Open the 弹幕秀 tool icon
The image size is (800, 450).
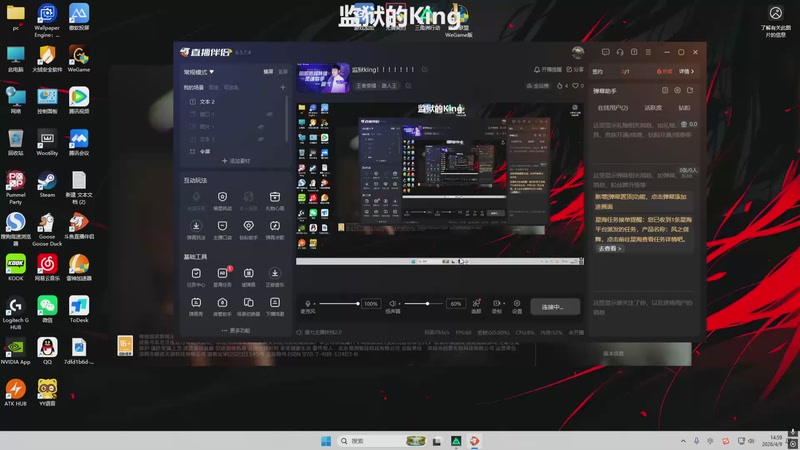(196, 303)
